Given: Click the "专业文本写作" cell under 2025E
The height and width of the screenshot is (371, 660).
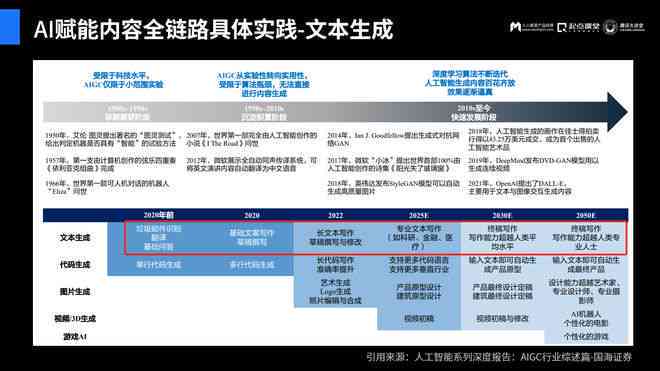Looking at the screenshot, I should [x=419, y=238].
